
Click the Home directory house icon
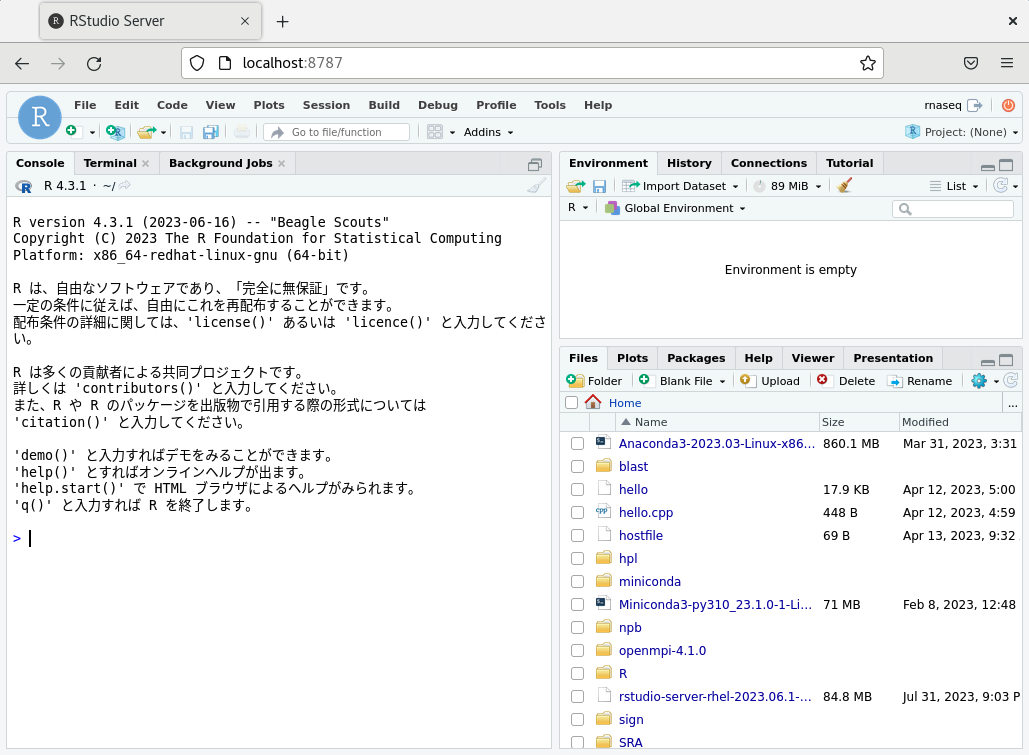[x=593, y=402]
